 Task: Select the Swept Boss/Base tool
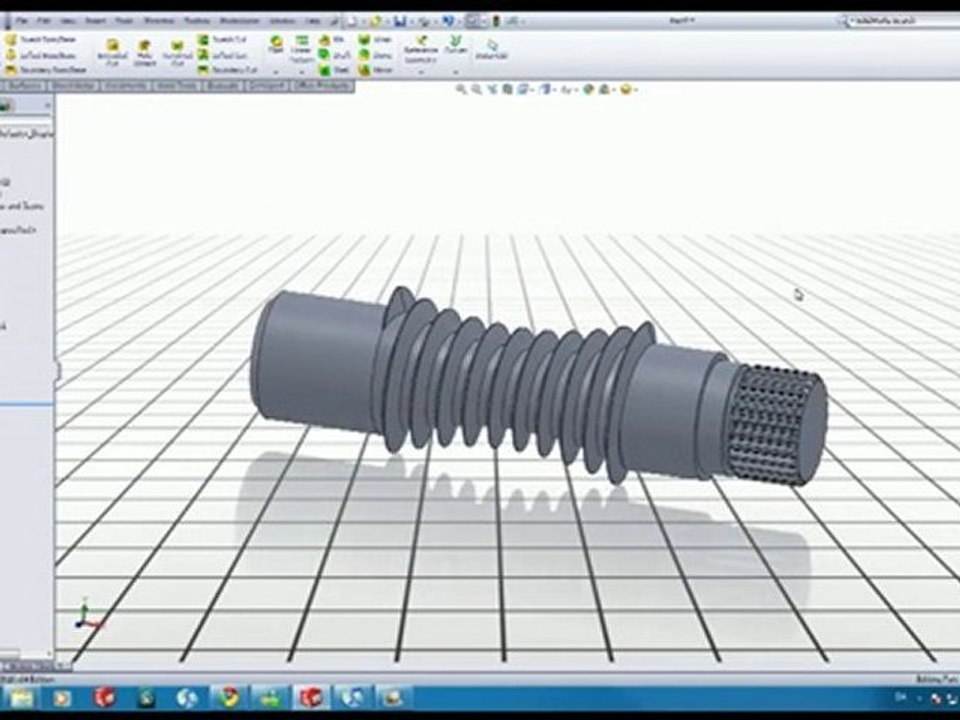coord(43,39)
